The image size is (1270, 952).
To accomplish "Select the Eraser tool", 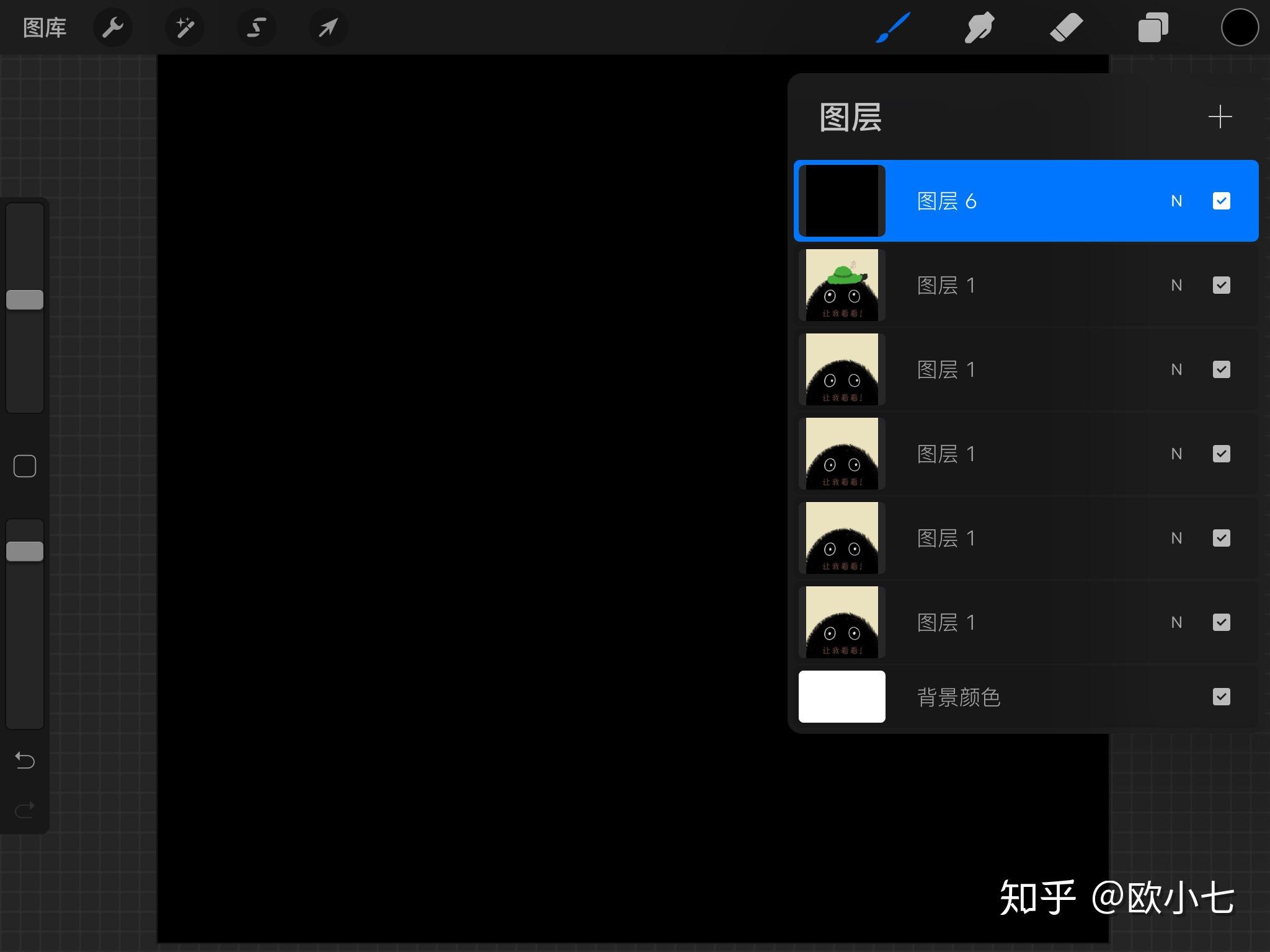I will click(x=1065, y=27).
